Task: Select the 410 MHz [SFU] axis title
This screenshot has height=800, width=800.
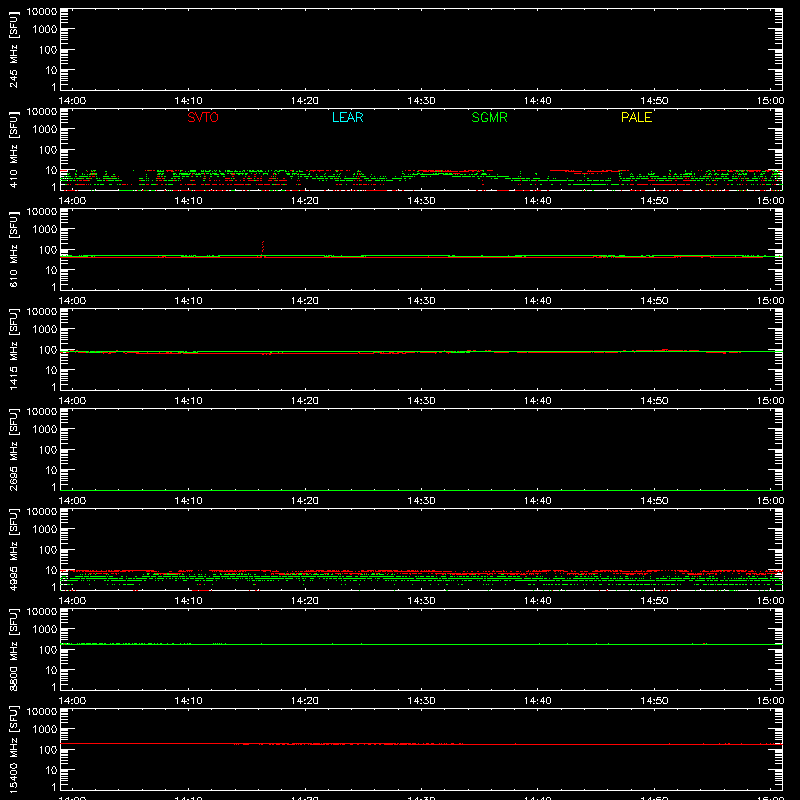Action: tap(13, 149)
